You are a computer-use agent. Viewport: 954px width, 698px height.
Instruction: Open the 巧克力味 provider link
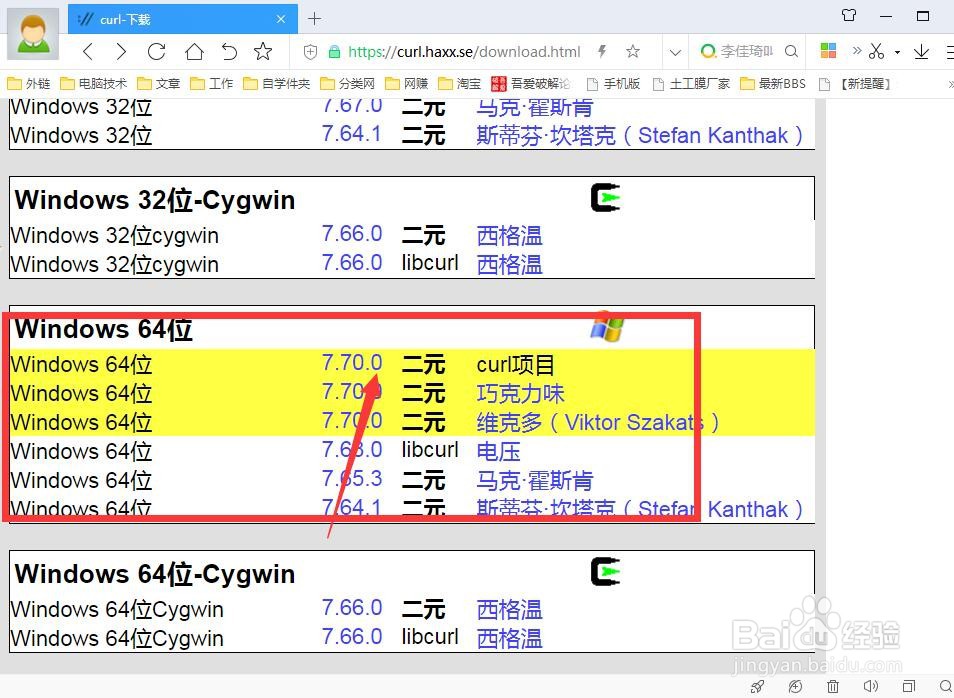click(x=520, y=393)
